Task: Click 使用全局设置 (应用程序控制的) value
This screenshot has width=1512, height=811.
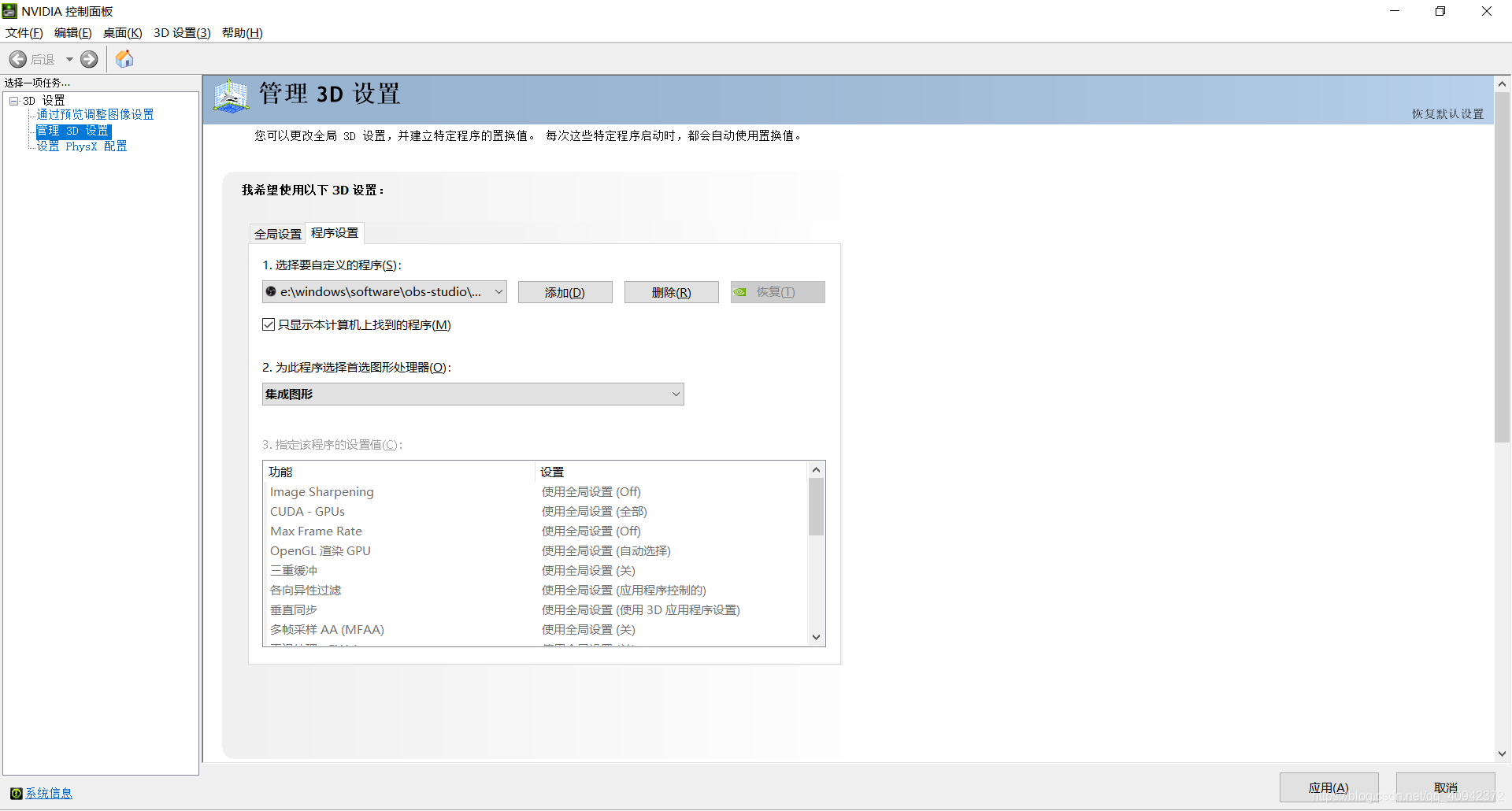Action: pyautogui.click(x=624, y=591)
